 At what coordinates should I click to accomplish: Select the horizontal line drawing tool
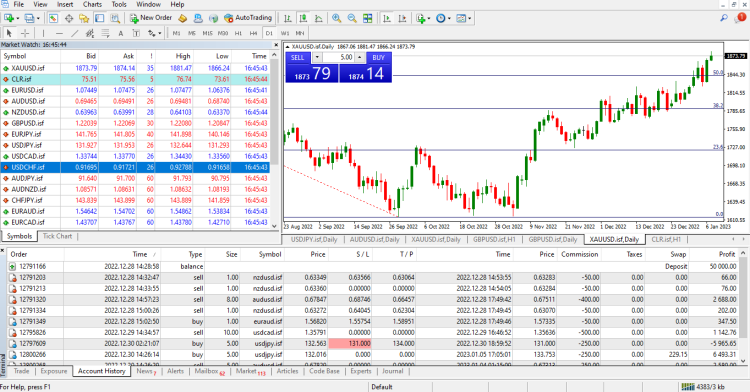pos(59,33)
